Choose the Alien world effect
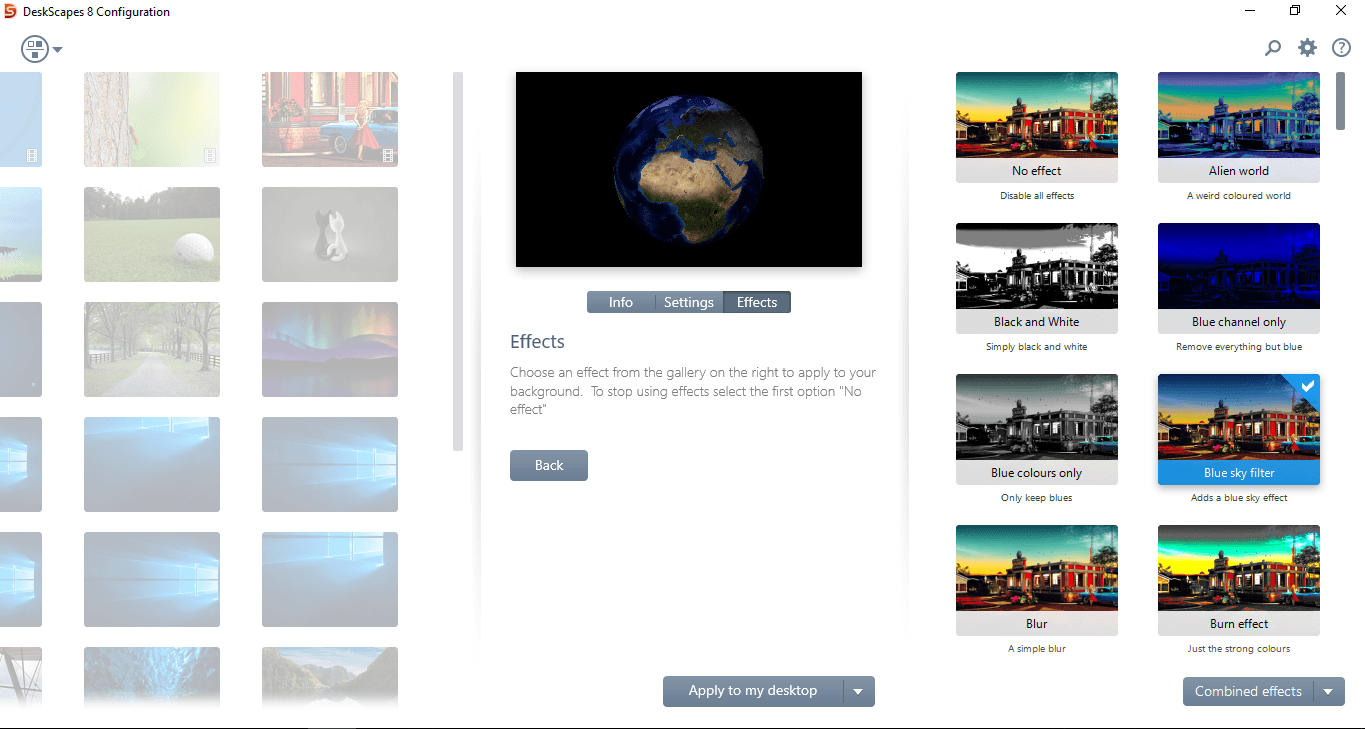This screenshot has height=729, width=1365. [x=1239, y=127]
